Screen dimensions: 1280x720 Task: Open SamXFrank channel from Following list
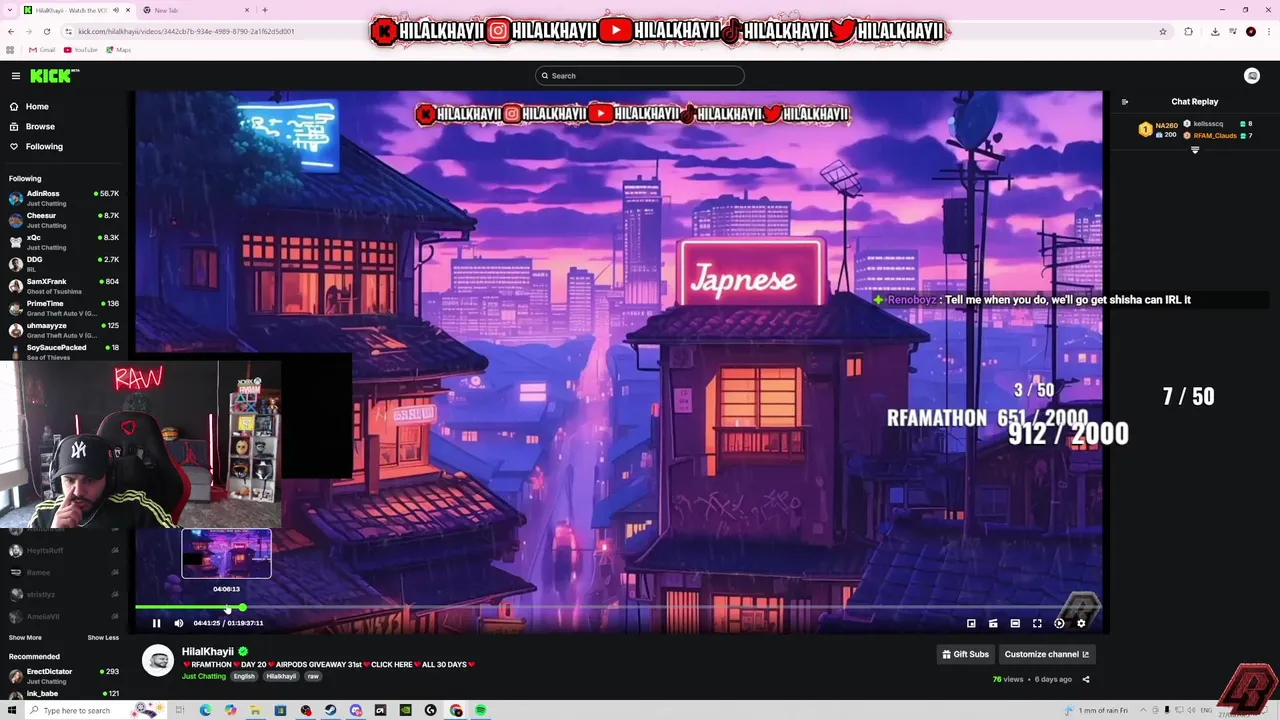click(63, 286)
